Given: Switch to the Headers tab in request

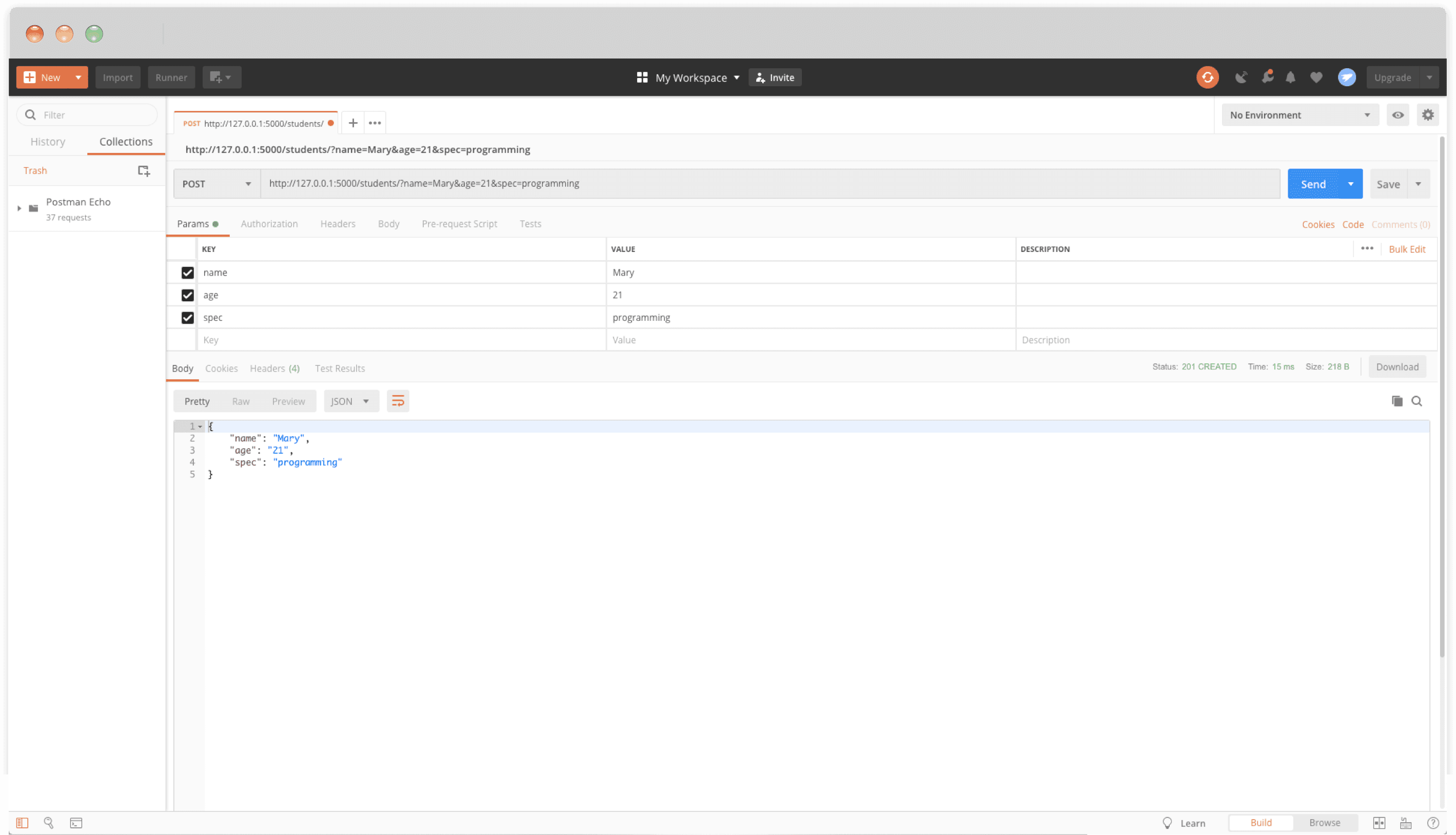Looking at the screenshot, I should 337,223.
